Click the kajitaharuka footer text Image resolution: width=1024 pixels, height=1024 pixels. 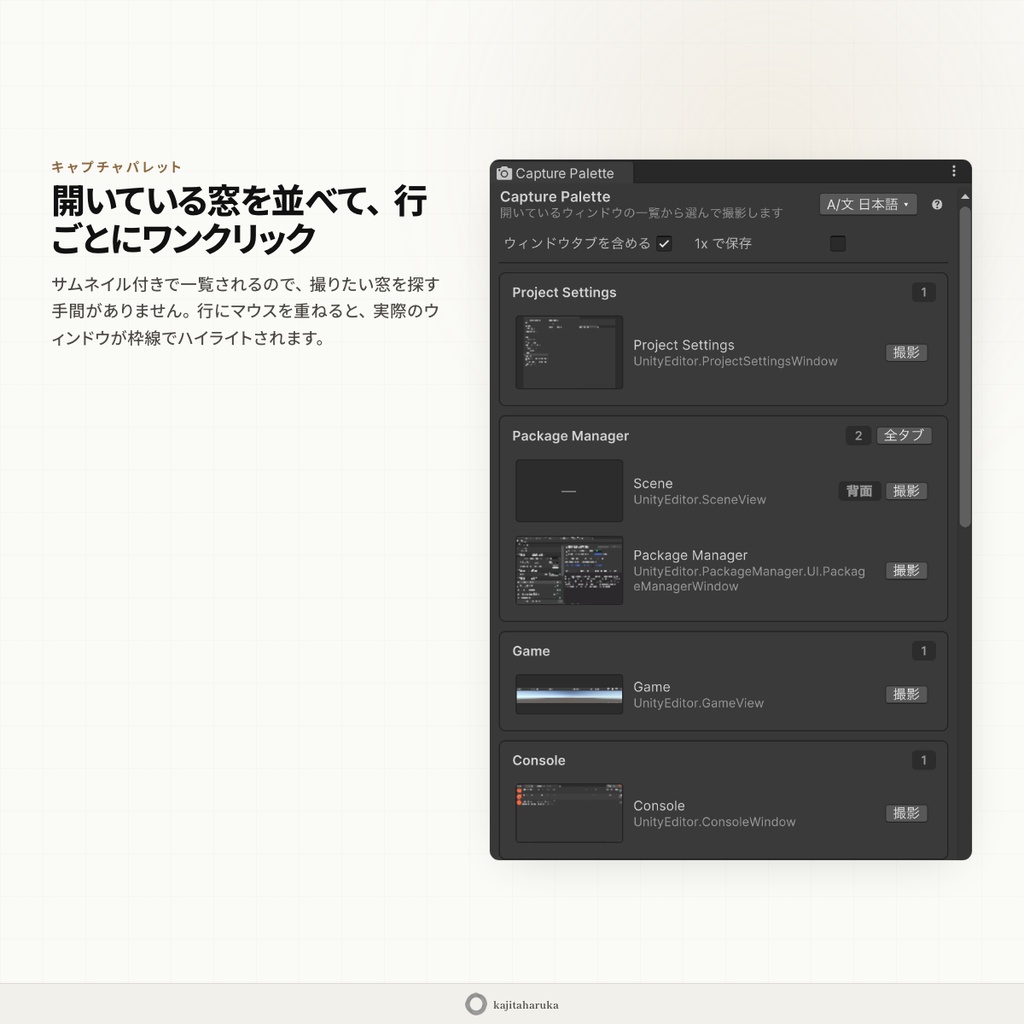[526, 1005]
